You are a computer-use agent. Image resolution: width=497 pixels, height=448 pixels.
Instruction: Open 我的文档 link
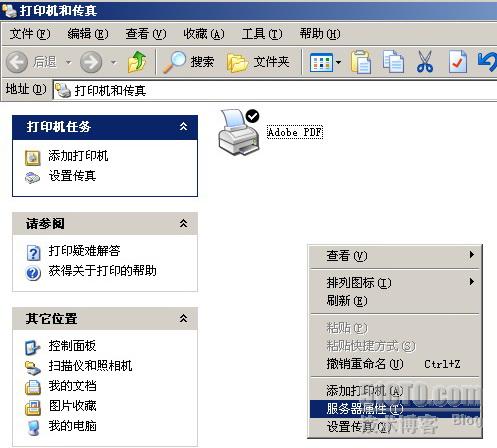pos(72,386)
